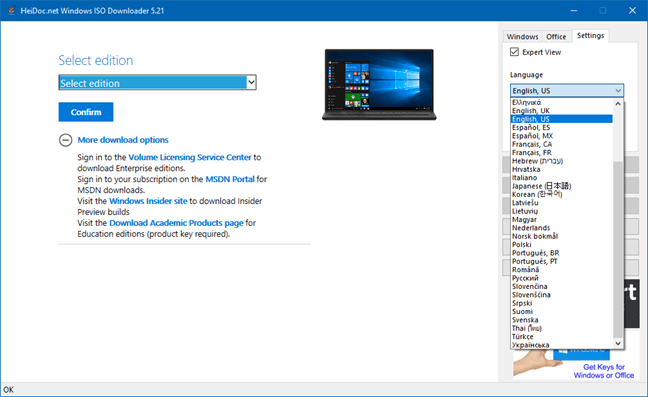Open Download Academic Products page link
Screen dimensions: 648x397
(x=176, y=223)
